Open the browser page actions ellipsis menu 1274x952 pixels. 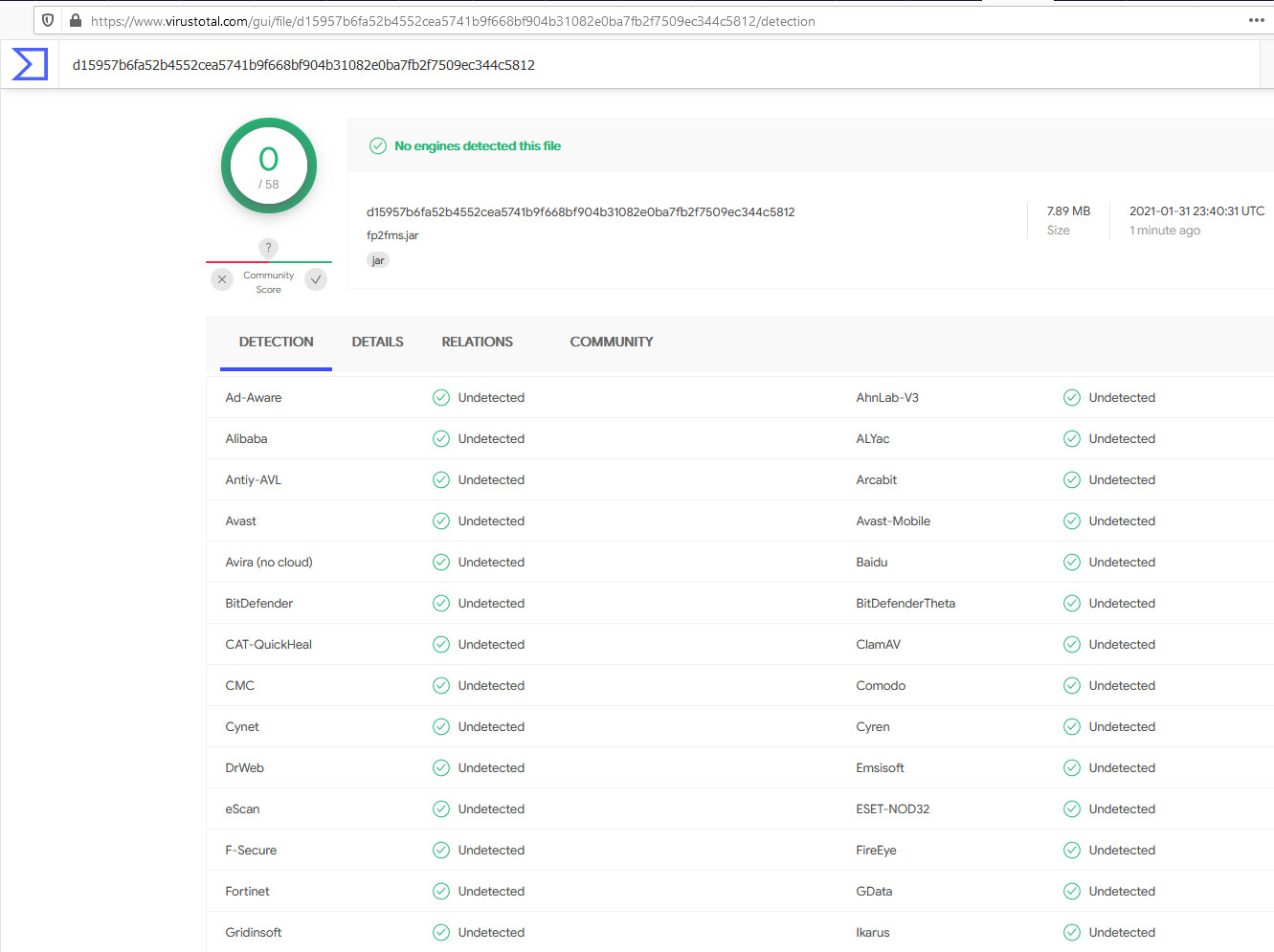1257,20
